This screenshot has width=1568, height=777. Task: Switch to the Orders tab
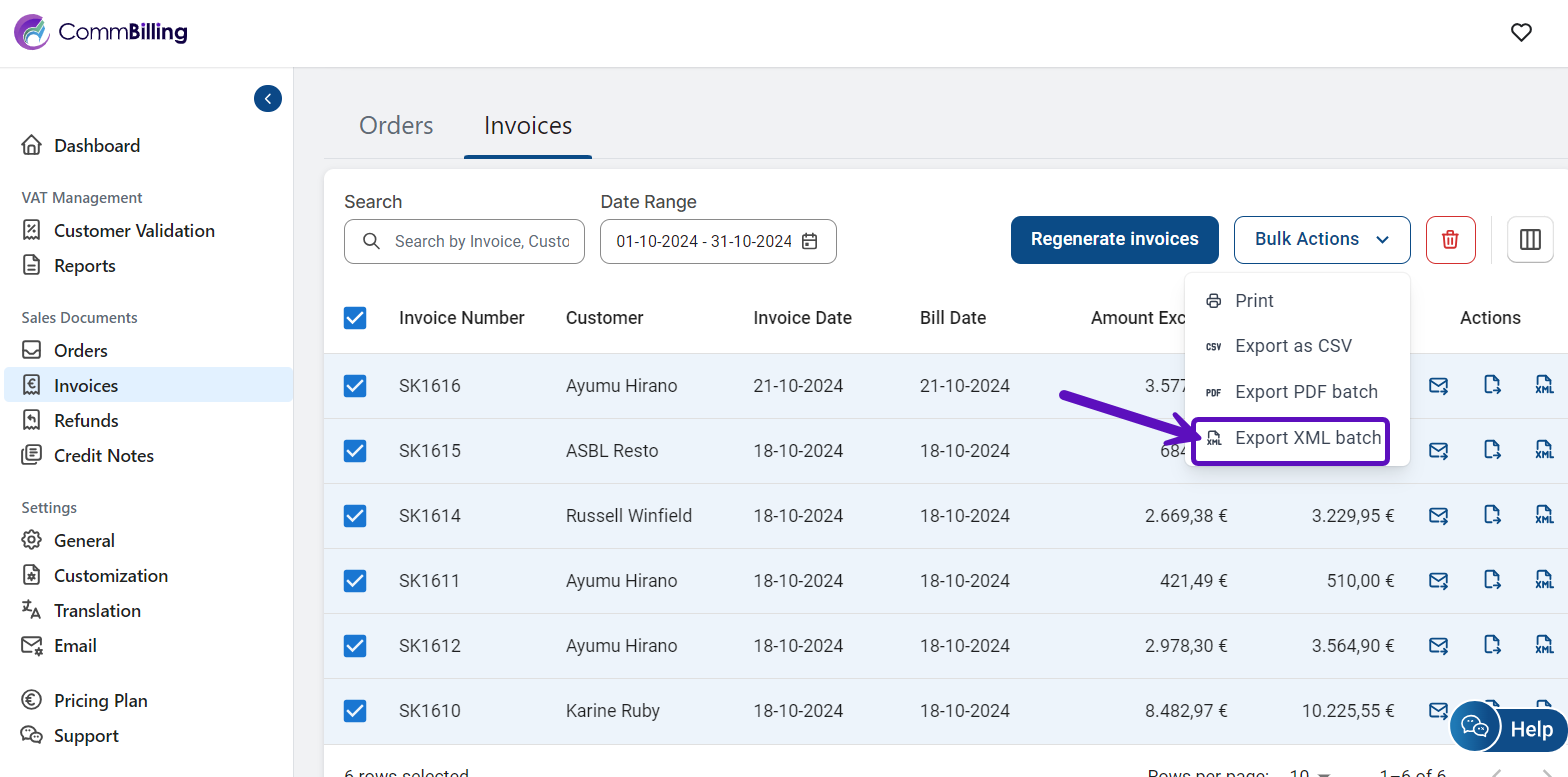coord(396,126)
